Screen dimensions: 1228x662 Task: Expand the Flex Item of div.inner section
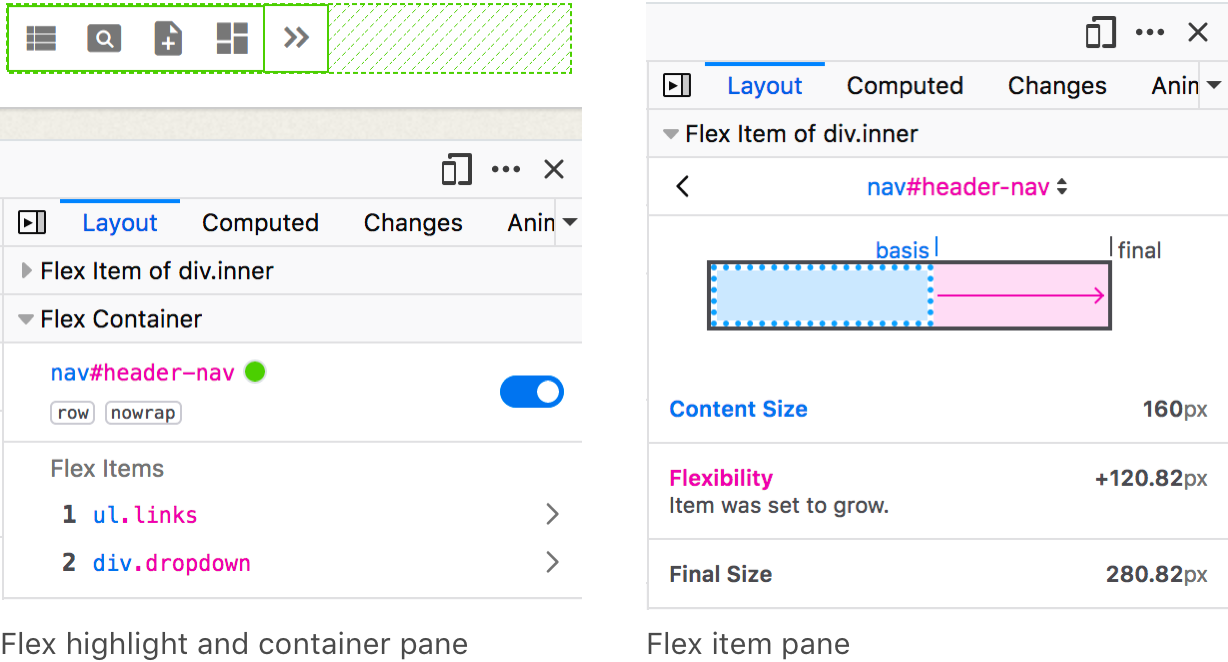(27, 271)
